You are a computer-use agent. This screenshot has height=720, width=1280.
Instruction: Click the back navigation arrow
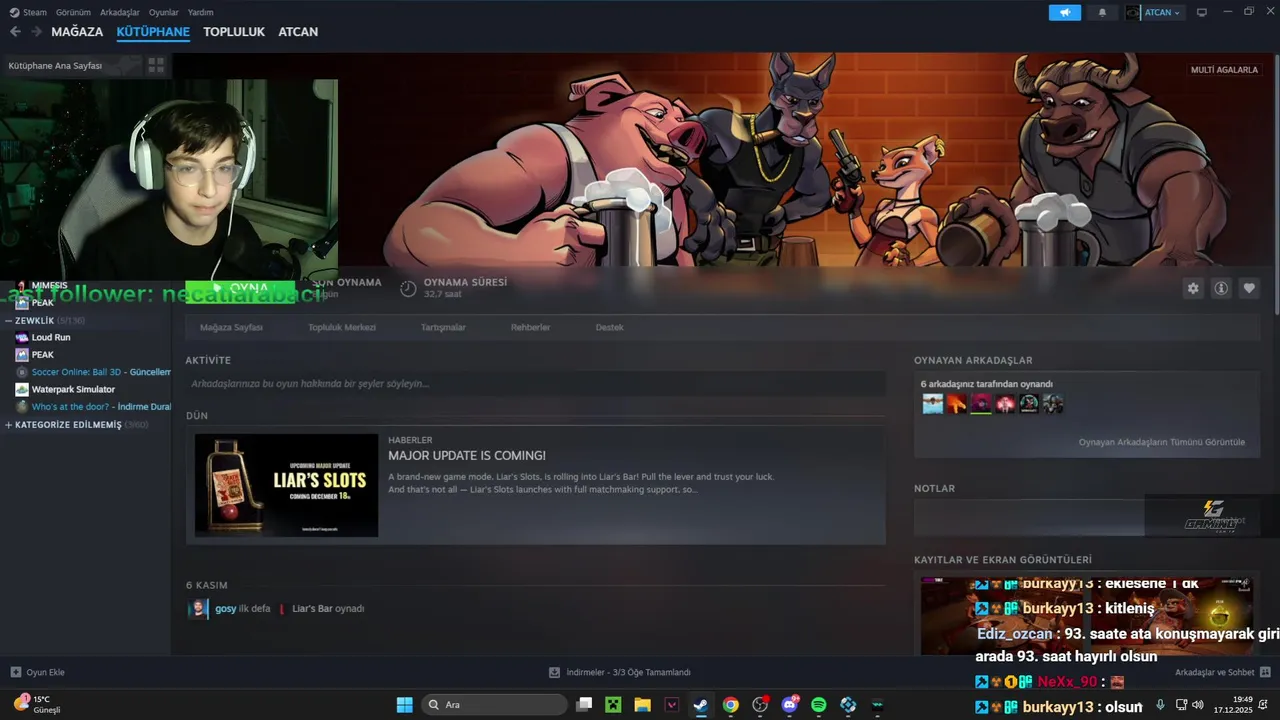click(15, 32)
